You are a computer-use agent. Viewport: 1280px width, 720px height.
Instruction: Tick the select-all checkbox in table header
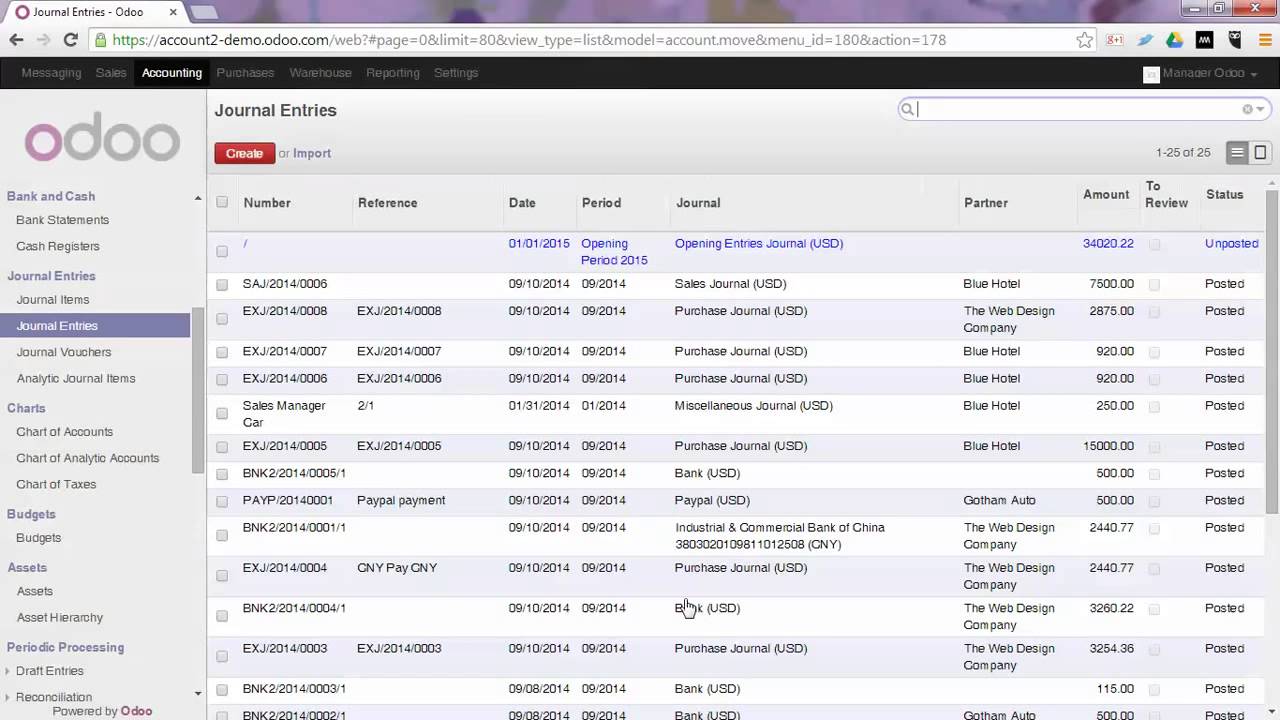(x=222, y=202)
